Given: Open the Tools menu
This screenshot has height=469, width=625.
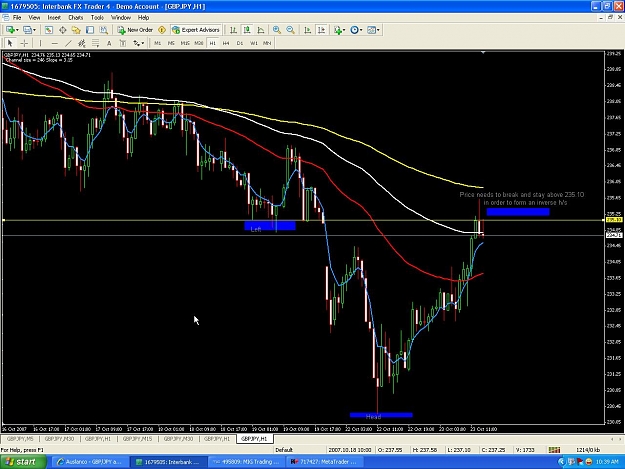Looking at the screenshot, I should (97, 18).
